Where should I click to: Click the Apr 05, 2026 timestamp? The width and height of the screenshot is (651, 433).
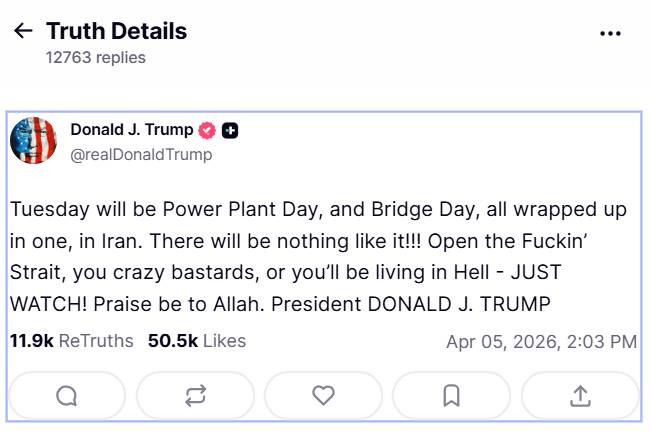click(541, 342)
